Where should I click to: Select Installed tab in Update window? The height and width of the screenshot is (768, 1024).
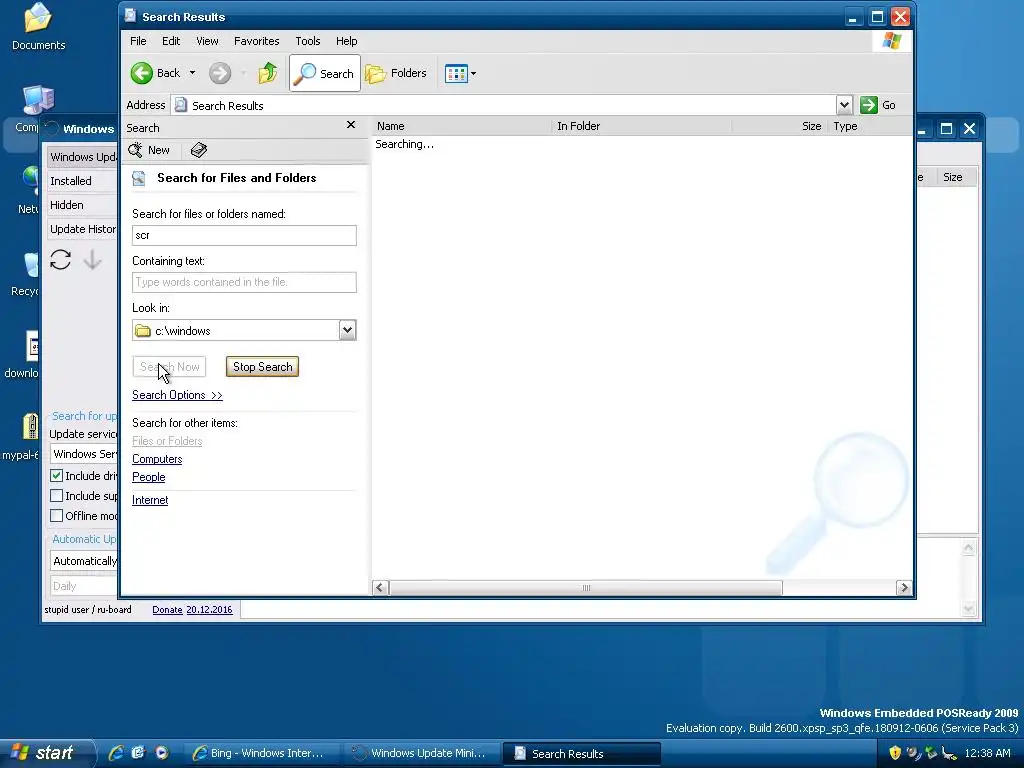(82, 181)
